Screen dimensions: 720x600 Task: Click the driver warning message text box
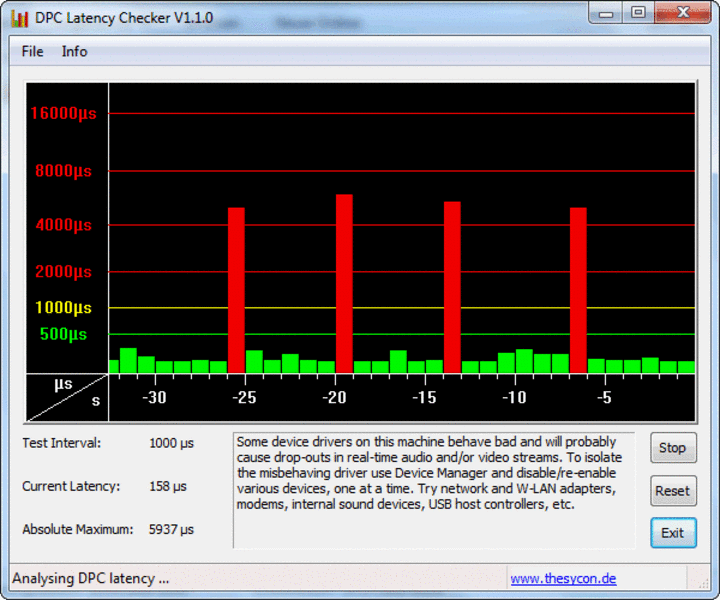coord(434,490)
